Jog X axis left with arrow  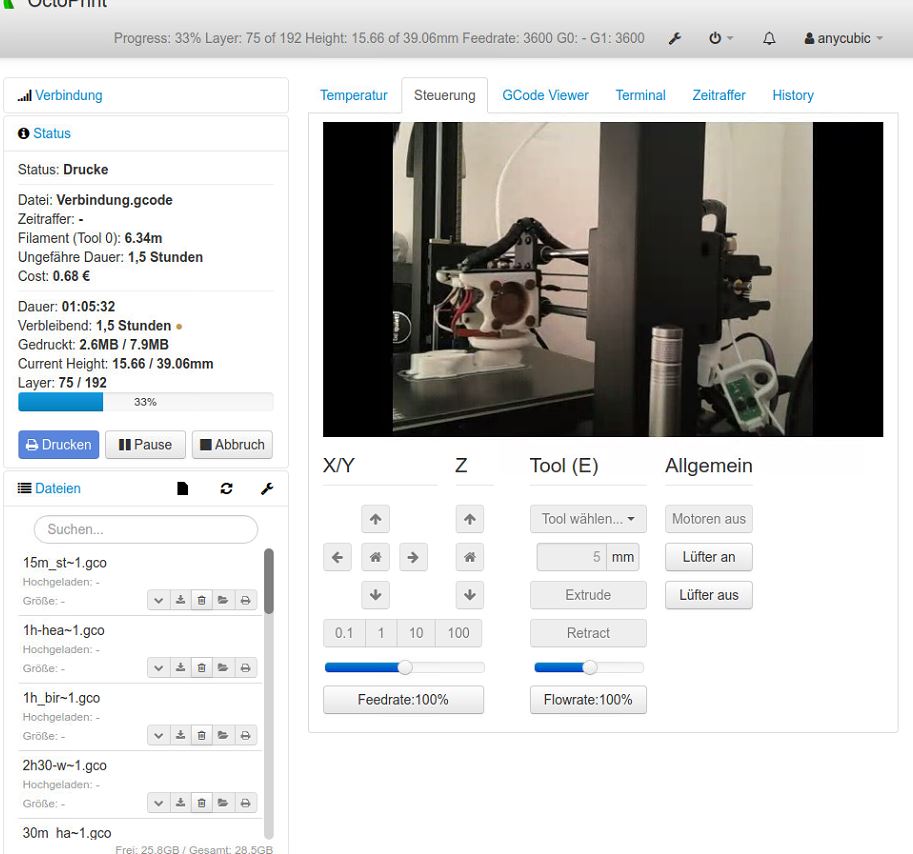tap(337, 557)
